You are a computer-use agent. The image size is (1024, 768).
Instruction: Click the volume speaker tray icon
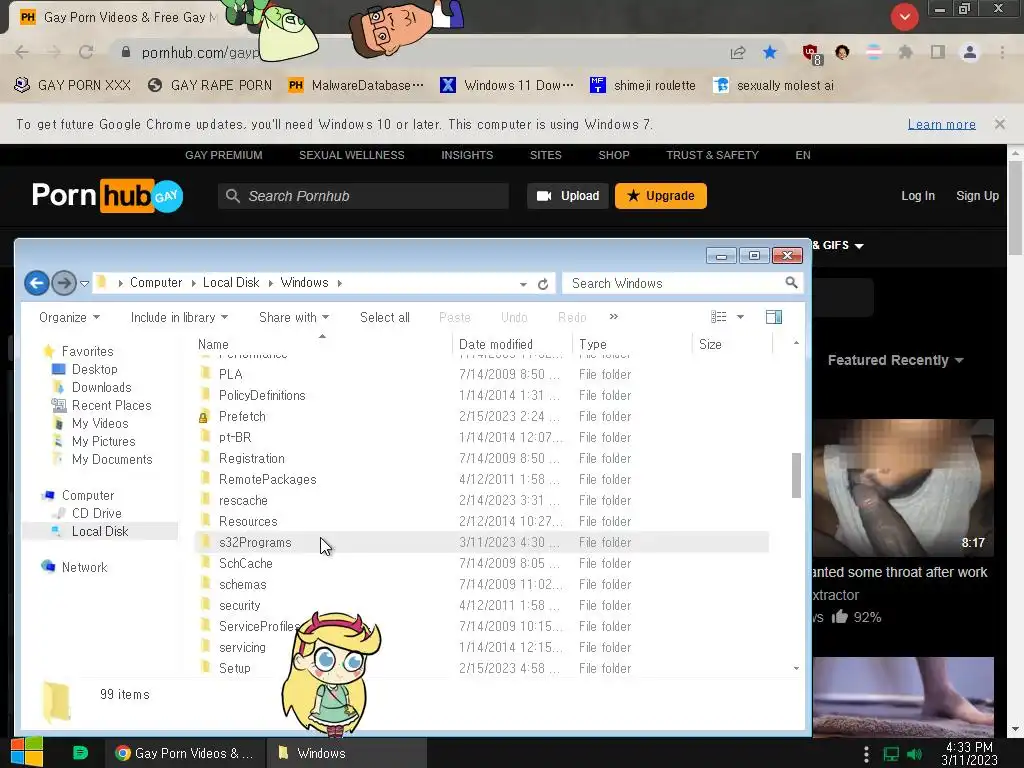[x=915, y=754]
